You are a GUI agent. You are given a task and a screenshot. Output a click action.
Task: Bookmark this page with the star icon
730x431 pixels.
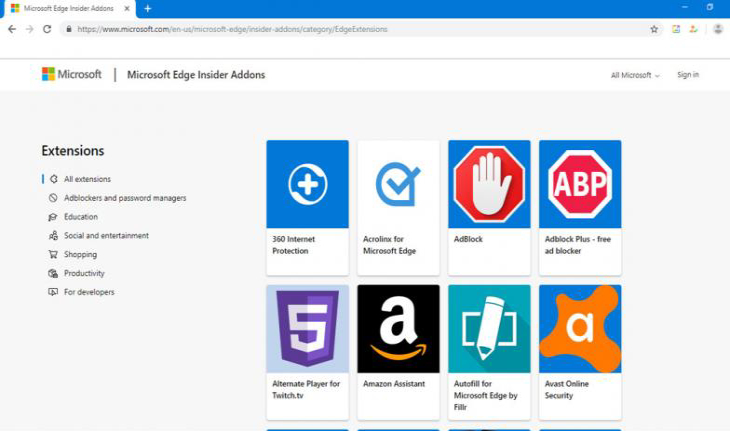click(x=654, y=29)
